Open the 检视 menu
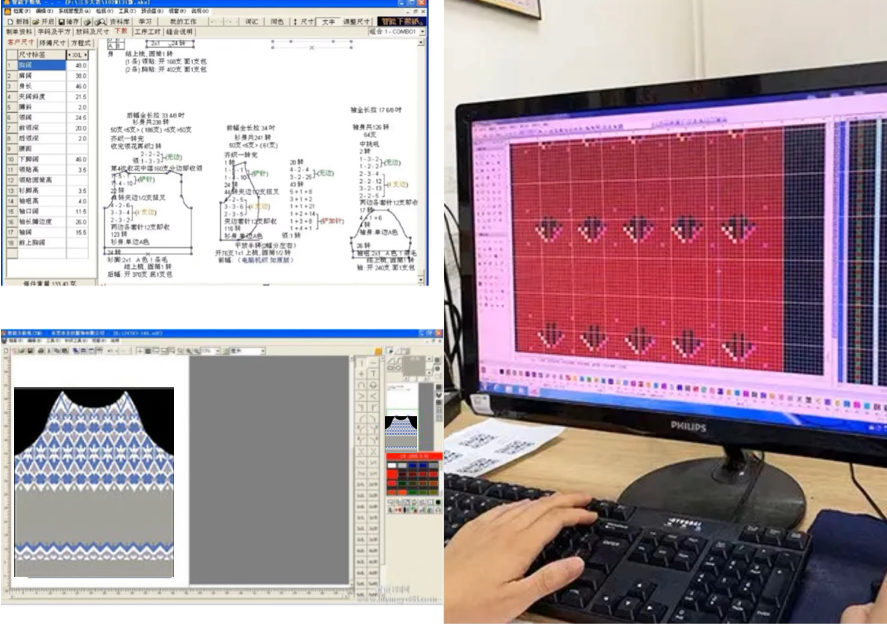 point(105,11)
